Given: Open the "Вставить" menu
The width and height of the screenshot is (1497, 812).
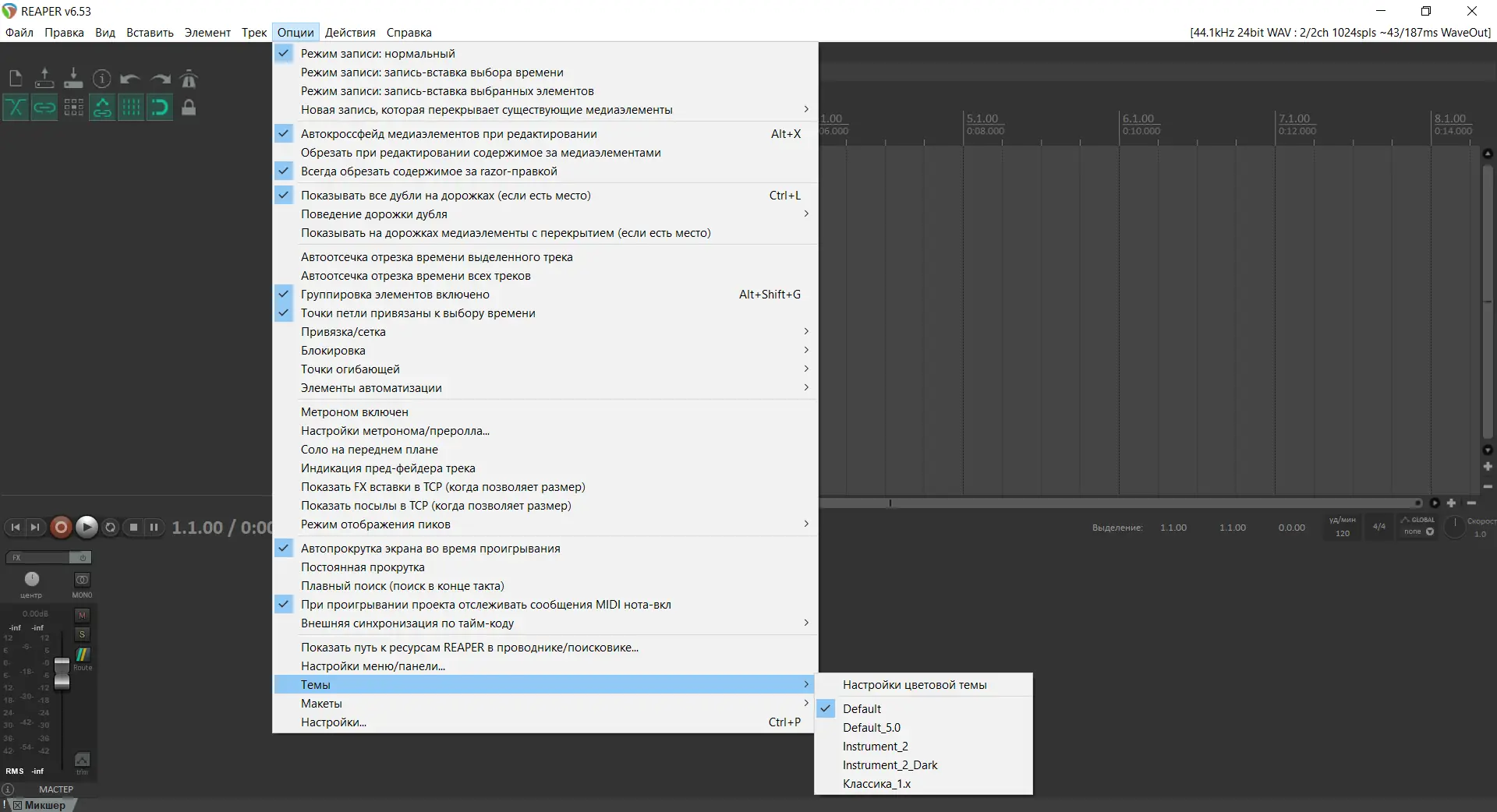Looking at the screenshot, I should click(150, 33).
